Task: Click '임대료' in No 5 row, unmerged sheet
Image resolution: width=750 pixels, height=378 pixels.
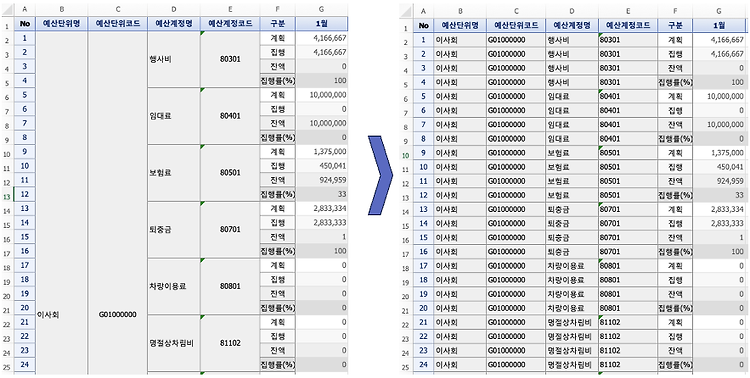Action: (572, 97)
